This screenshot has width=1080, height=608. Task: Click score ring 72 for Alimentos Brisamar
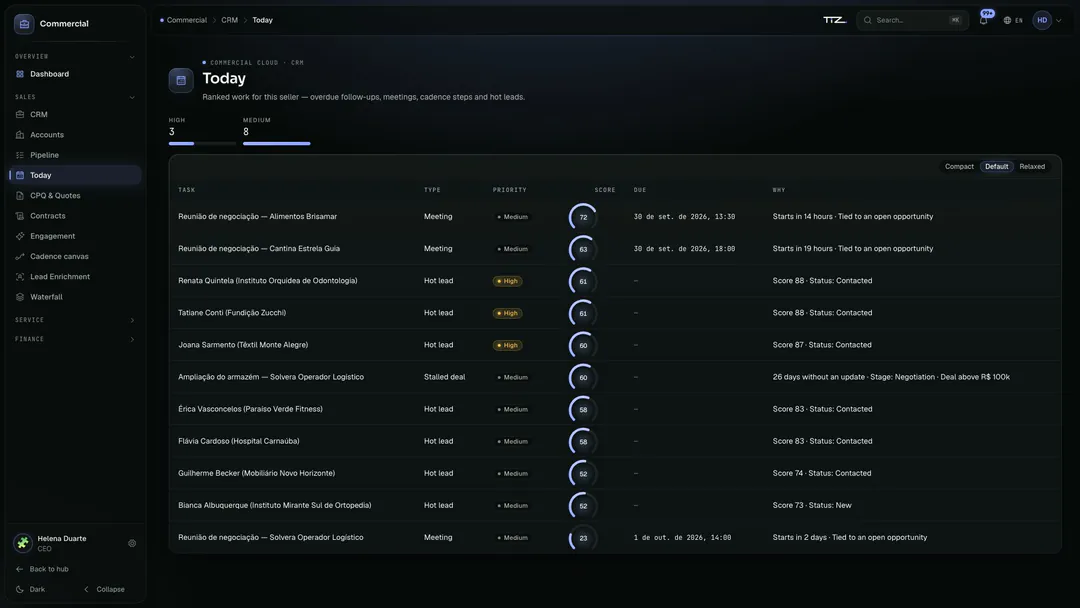(x=583, y=217)
